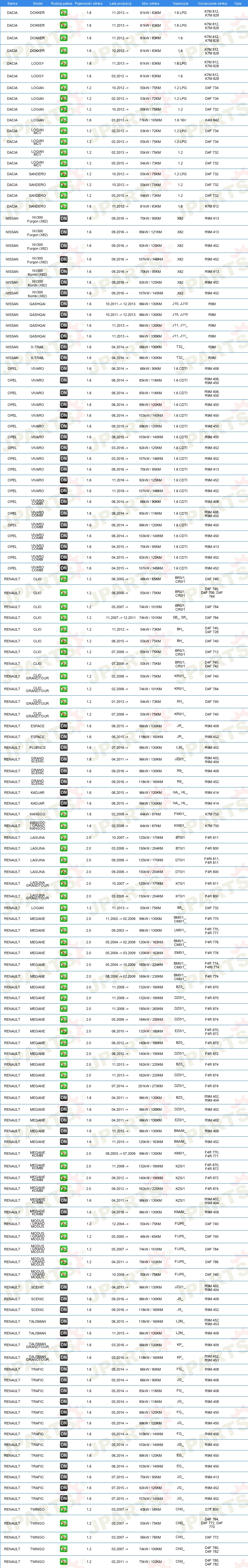Screen dimensions: 248x1568
Task: Click petrol icon in CLIO 48kW row
Action: pyautogui.click(x=63, y=579)
